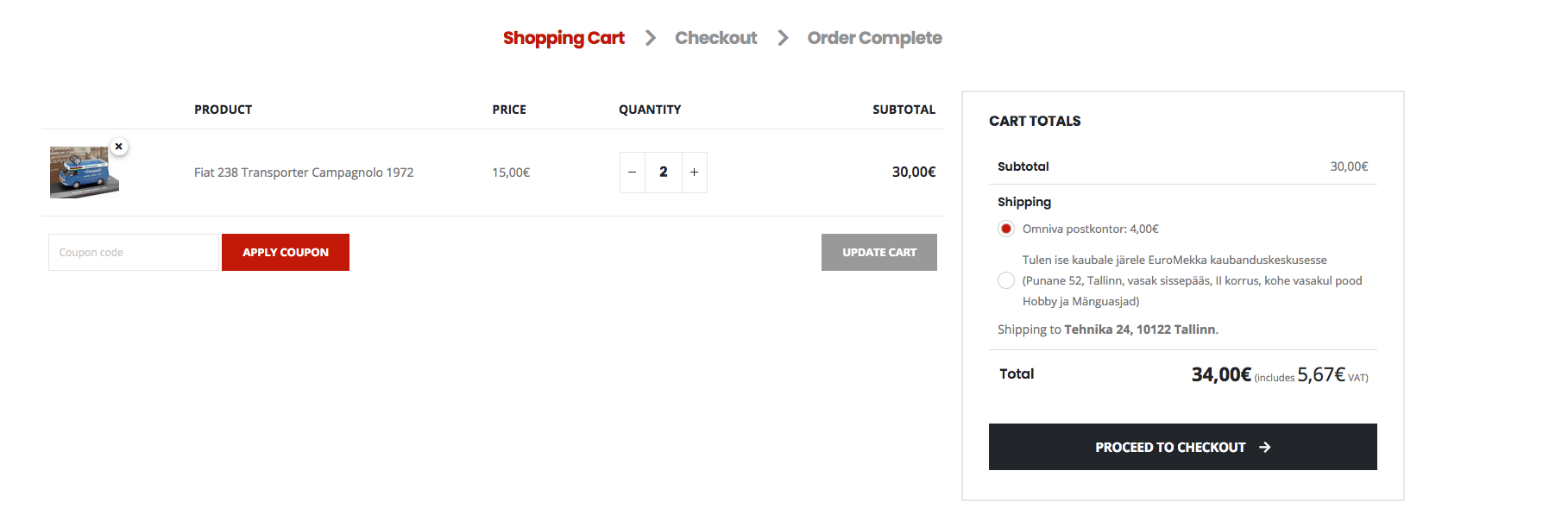Click the Omniva postkontor: 4,00€ label

pos(1091,229)
